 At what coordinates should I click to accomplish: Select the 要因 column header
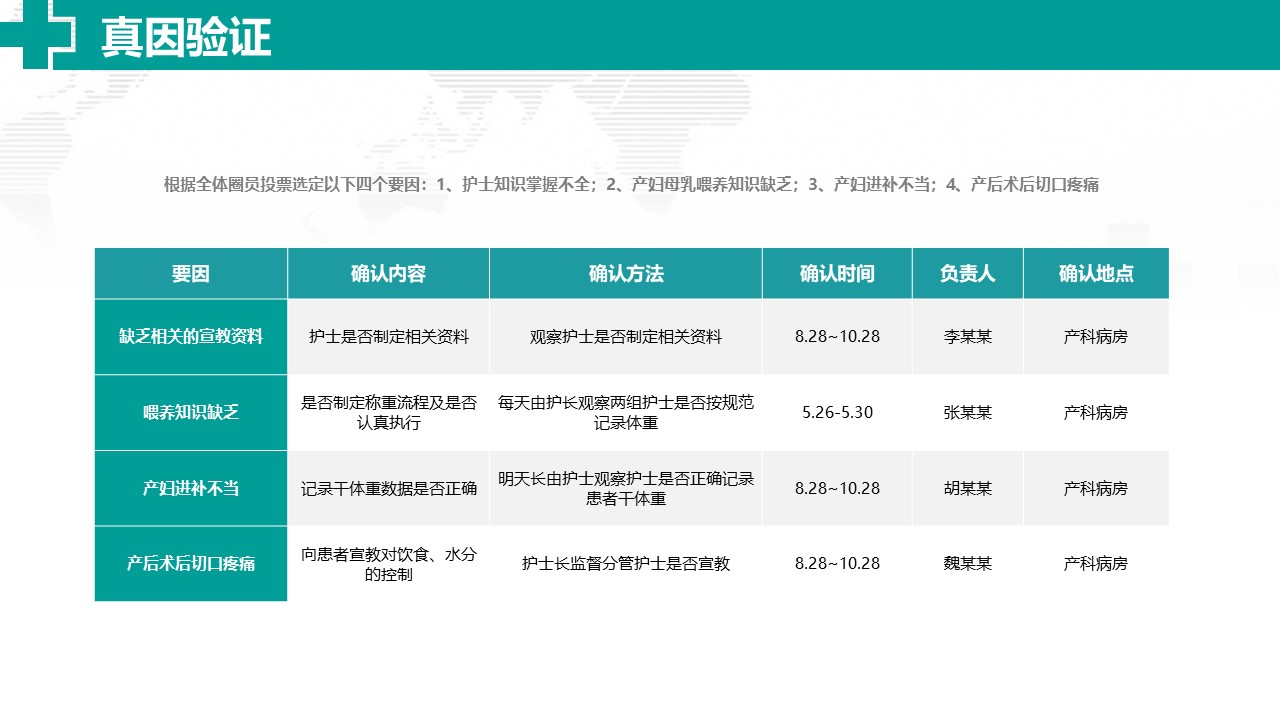pos(191,274)
